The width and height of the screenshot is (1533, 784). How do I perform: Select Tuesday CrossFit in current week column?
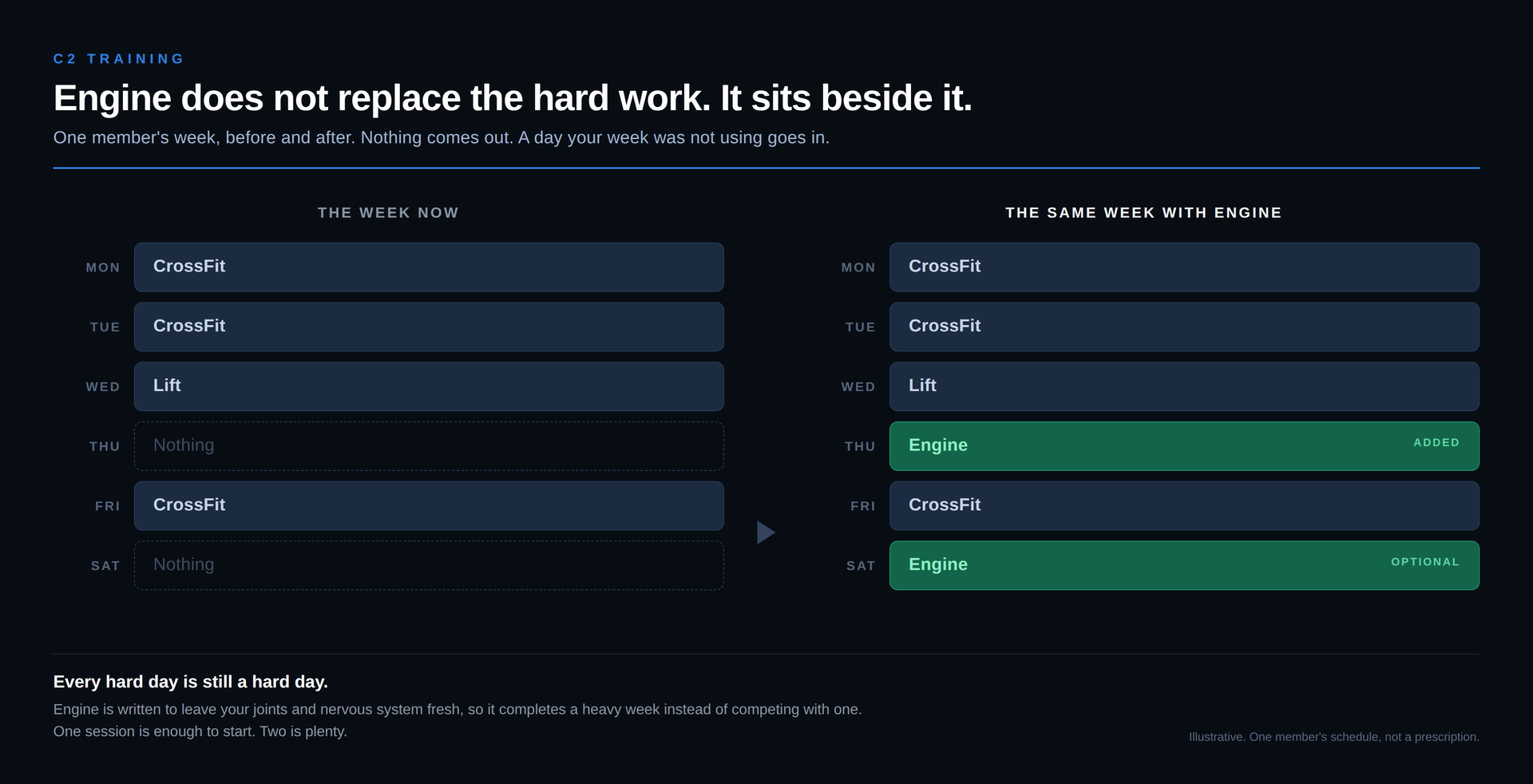tap(429, 327)
